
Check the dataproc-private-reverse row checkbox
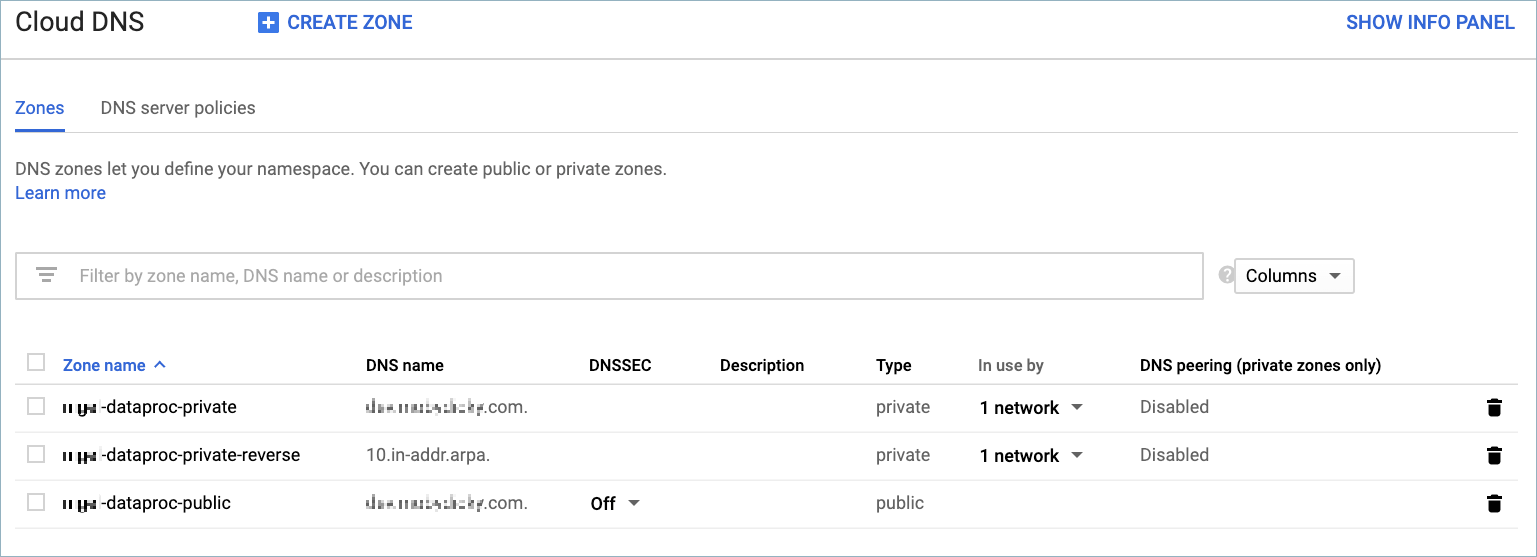pyautogui.click(x=36, y=454)
